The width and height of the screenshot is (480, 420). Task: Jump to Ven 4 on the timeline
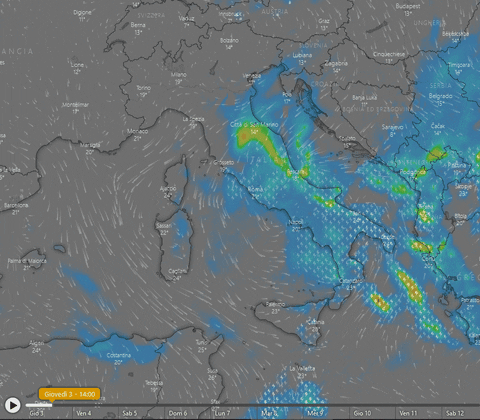click(84, 413)
